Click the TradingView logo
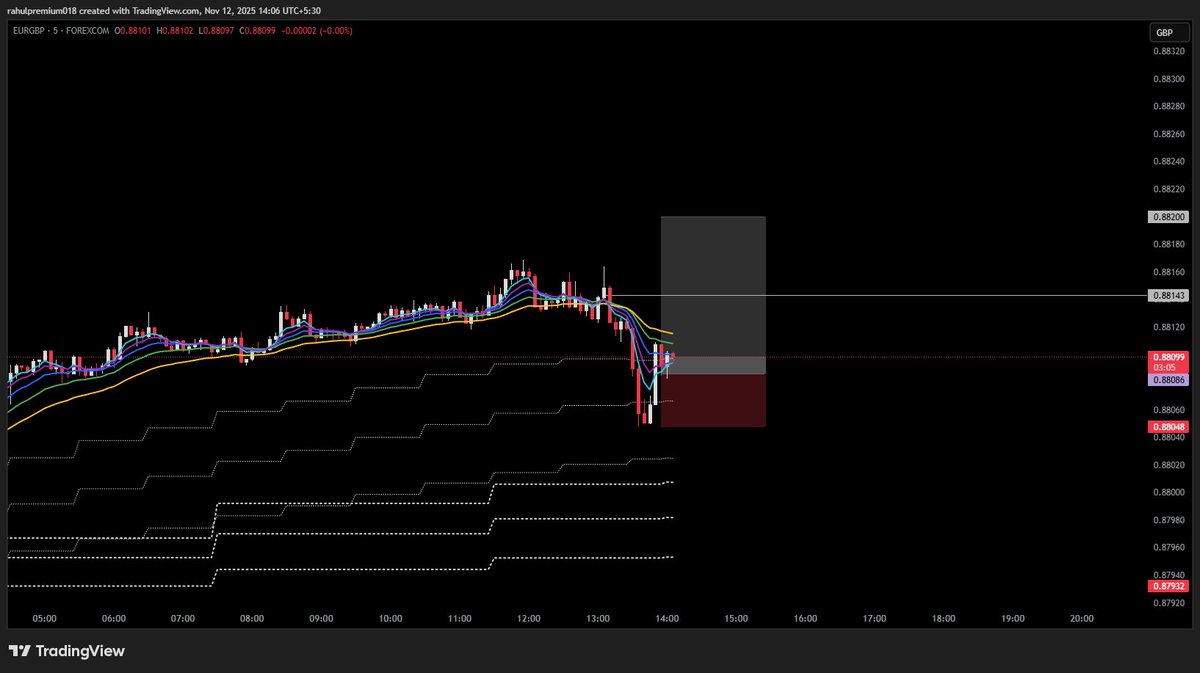This screenshot has width=1200, height=673. [67, 651]
